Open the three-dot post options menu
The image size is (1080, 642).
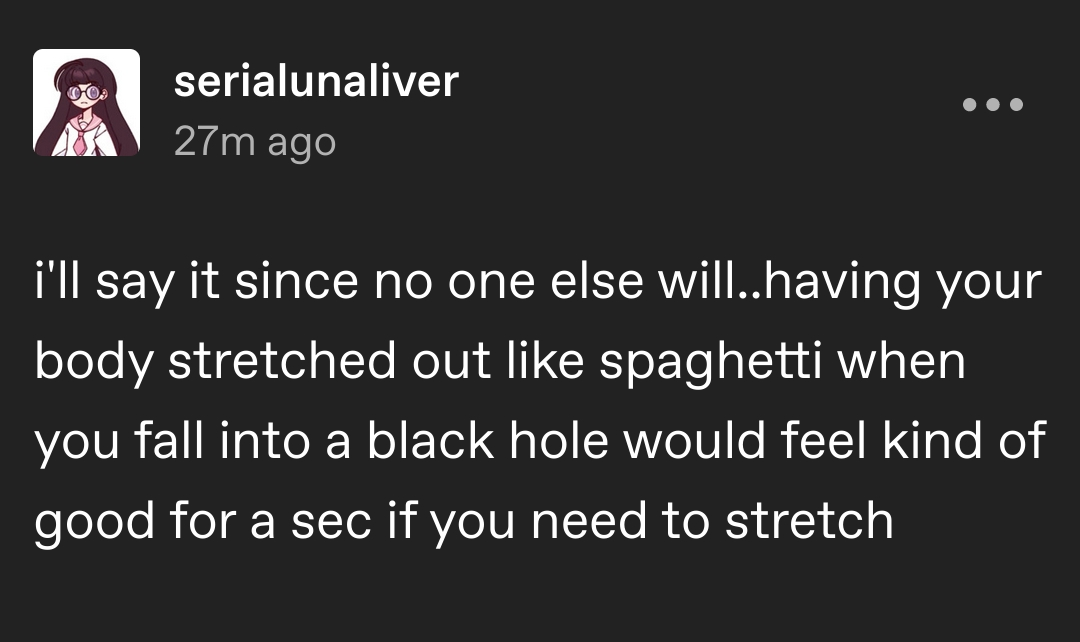pos(993,105)
